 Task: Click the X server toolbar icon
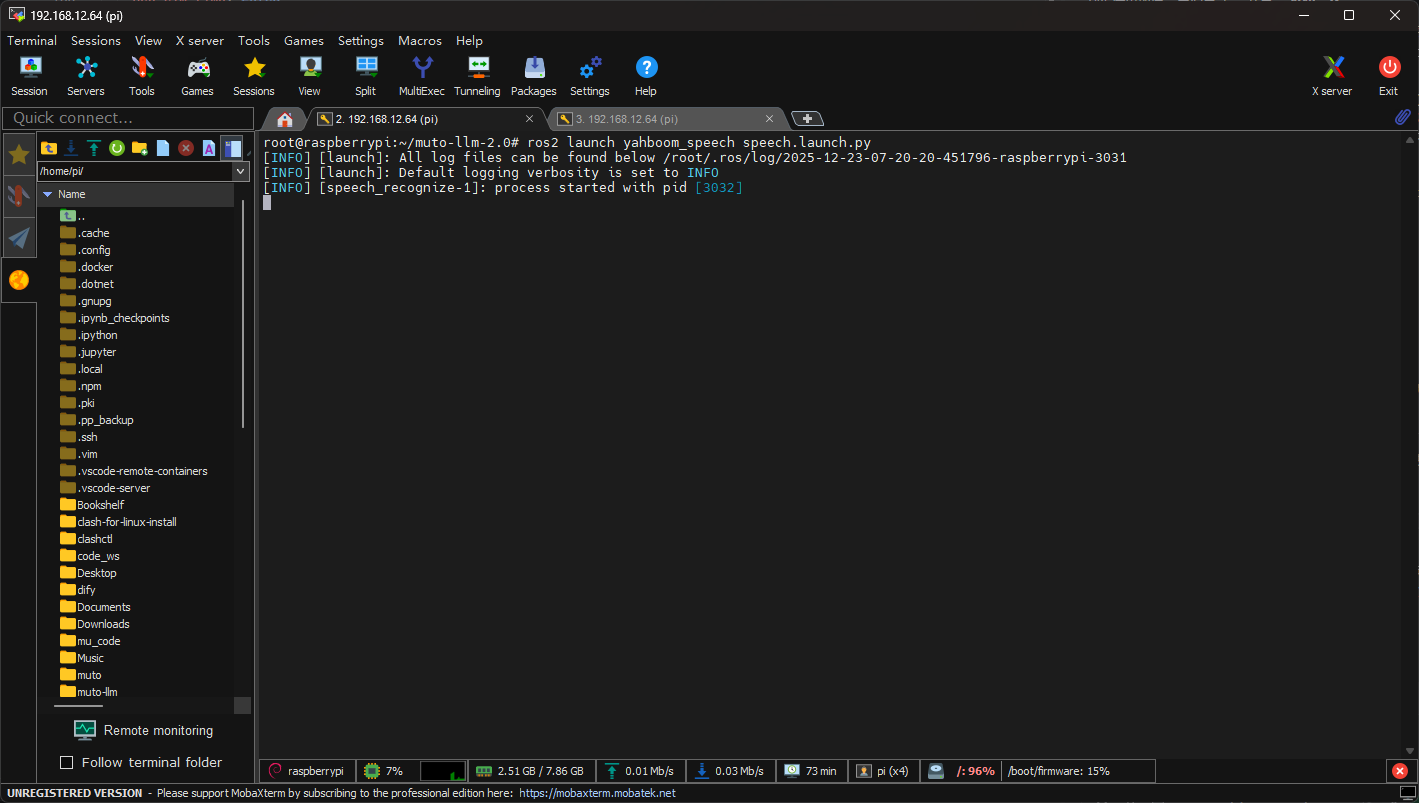pos(1332,76)
